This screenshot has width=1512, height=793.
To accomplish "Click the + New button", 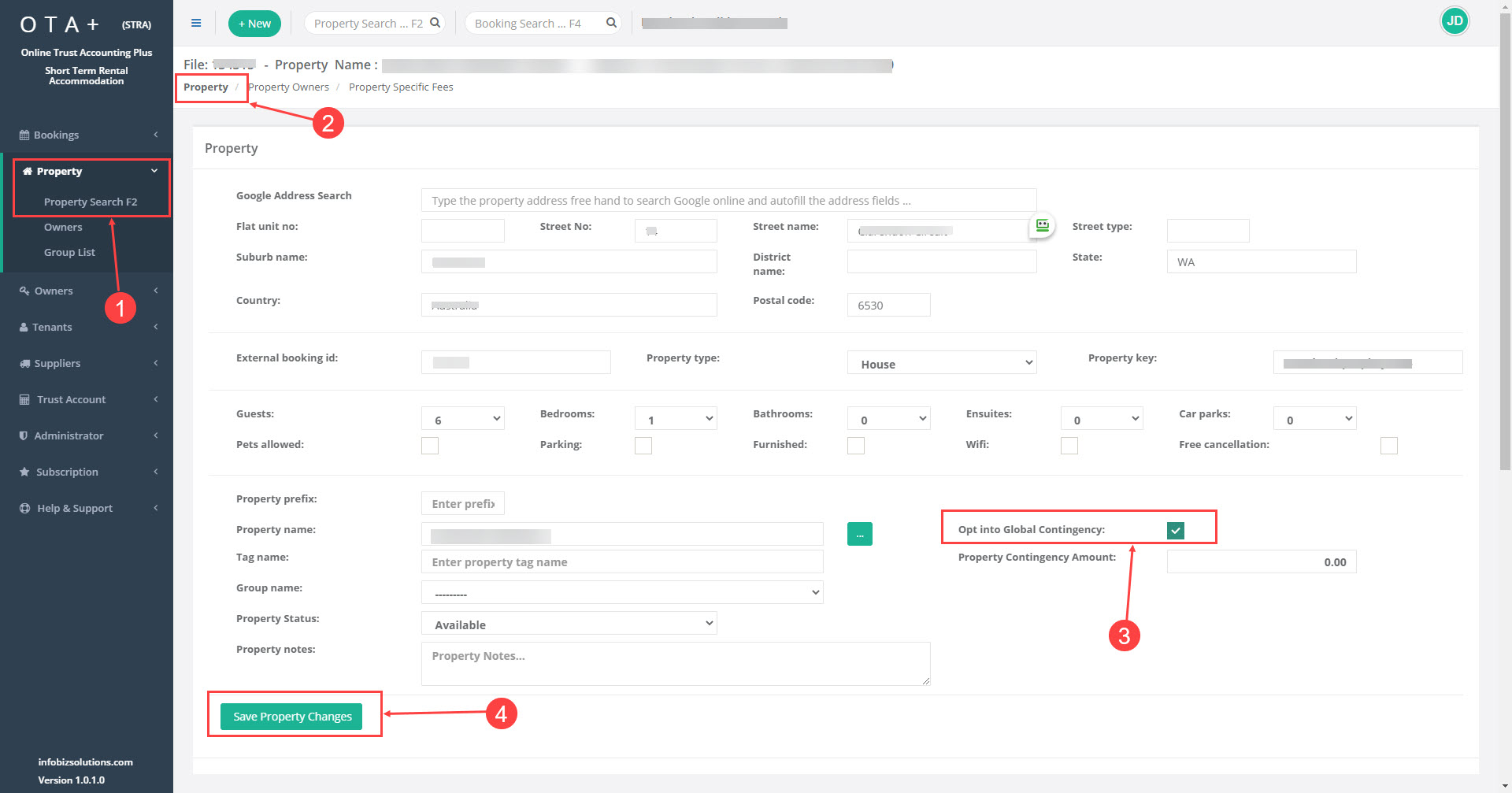I will 254,24.
